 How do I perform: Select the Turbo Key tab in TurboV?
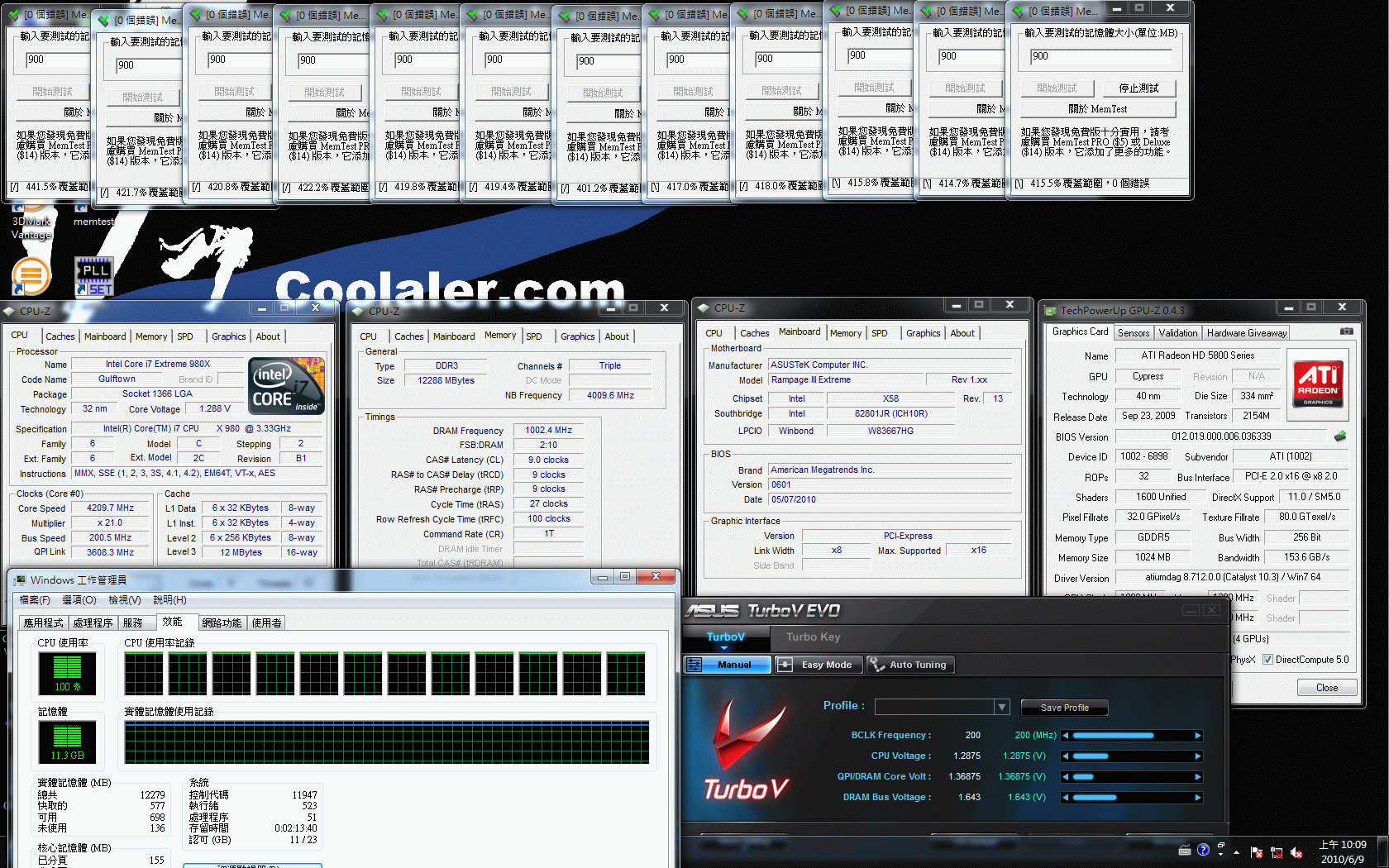click(813, 637)
